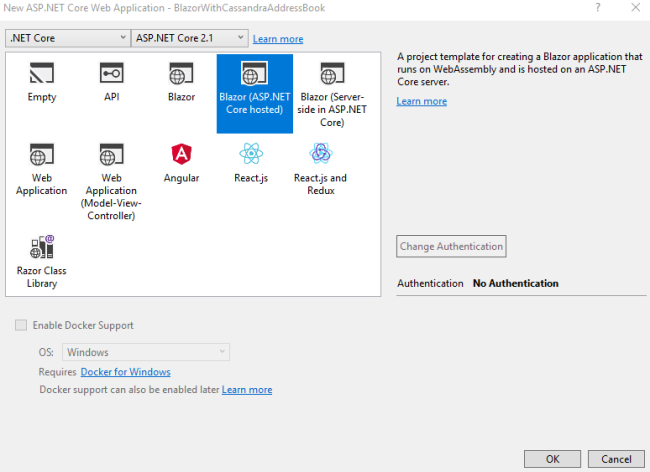Pick the plain Blazor template icon

181,73
